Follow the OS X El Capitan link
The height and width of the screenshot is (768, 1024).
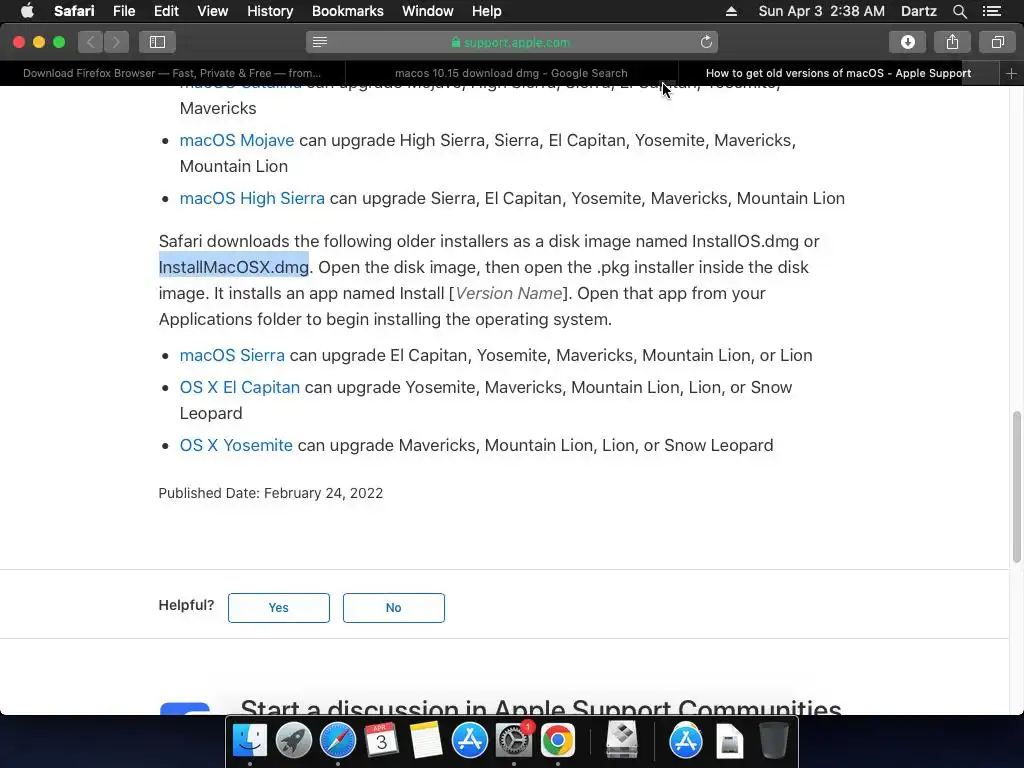(x=240, y=387)
